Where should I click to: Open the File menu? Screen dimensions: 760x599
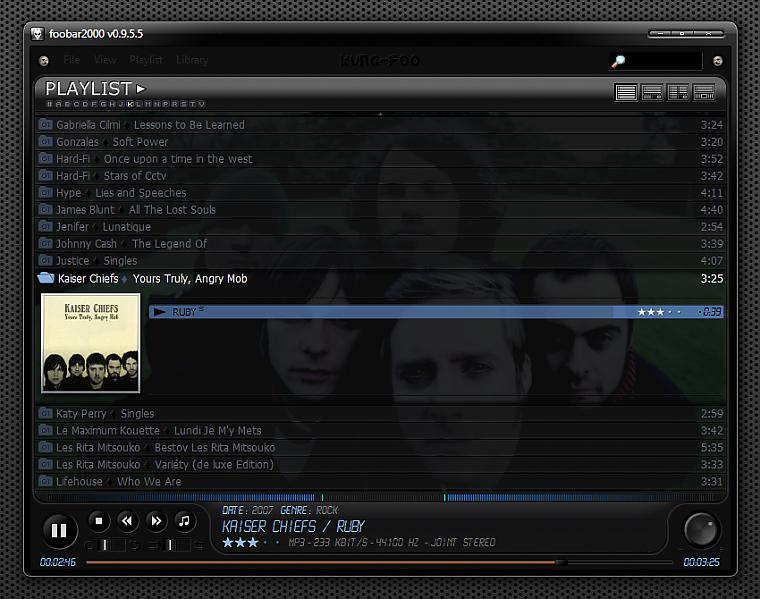click(x=71, y=60)
